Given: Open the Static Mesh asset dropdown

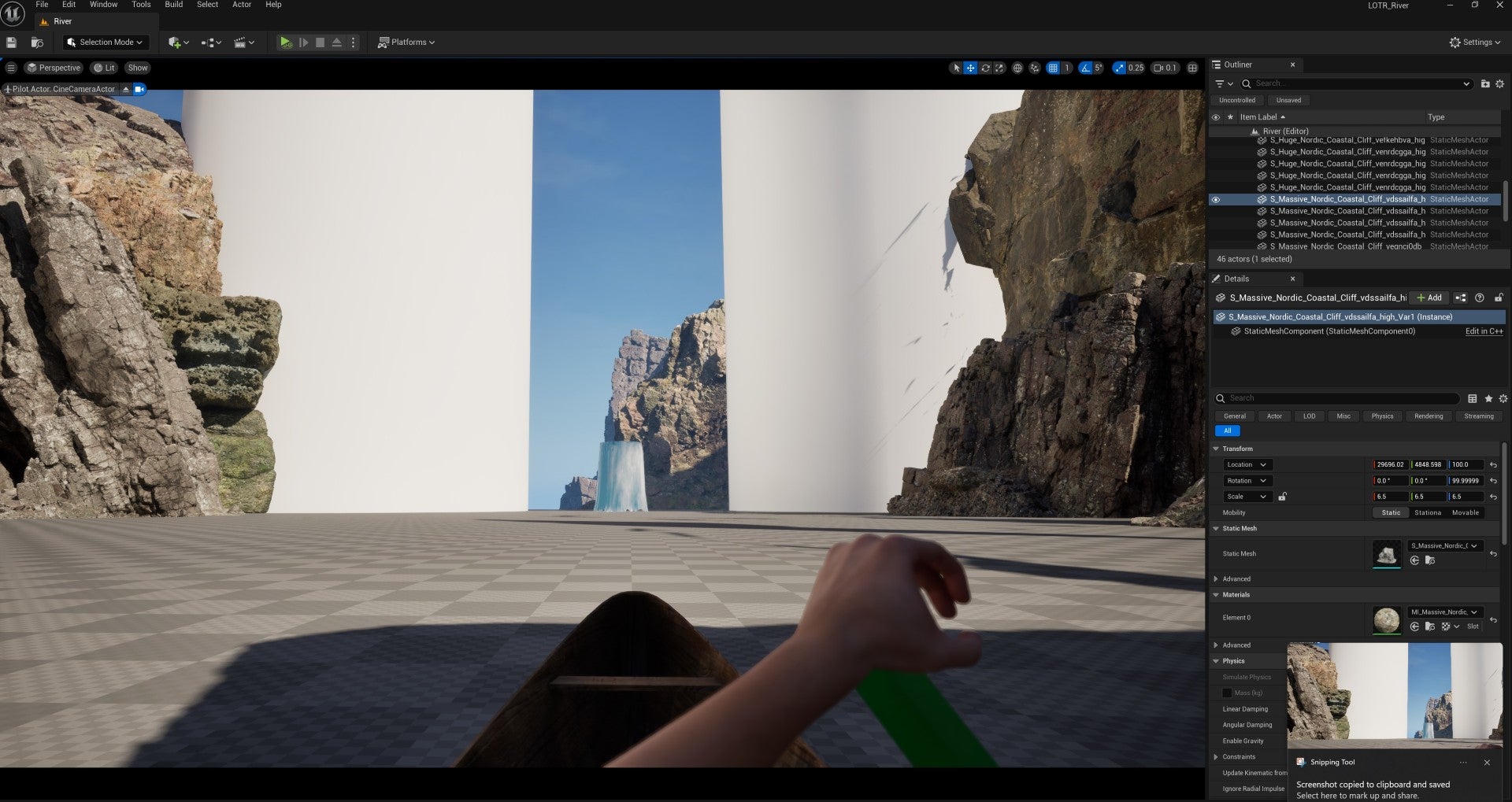Looking at the screenshot, I should (x=1445, y=545).
